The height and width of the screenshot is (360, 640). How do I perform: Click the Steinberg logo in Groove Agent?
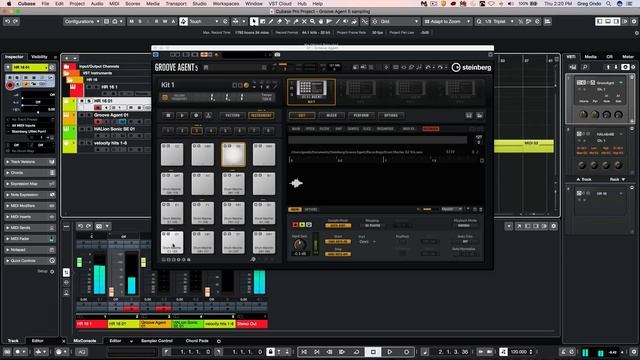click(x=471, y=67)
